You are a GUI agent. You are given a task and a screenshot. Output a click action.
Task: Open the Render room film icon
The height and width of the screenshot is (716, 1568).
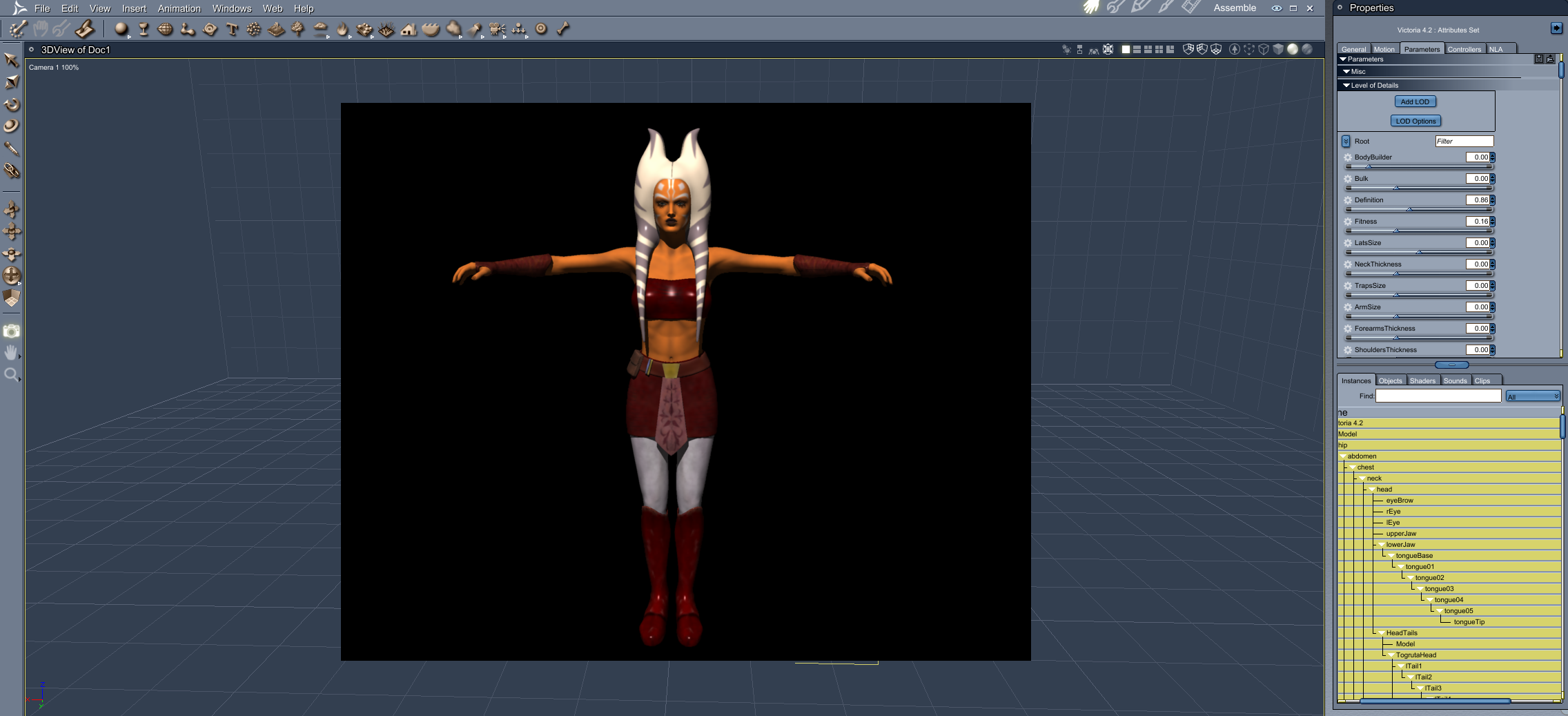[1191, 8]
